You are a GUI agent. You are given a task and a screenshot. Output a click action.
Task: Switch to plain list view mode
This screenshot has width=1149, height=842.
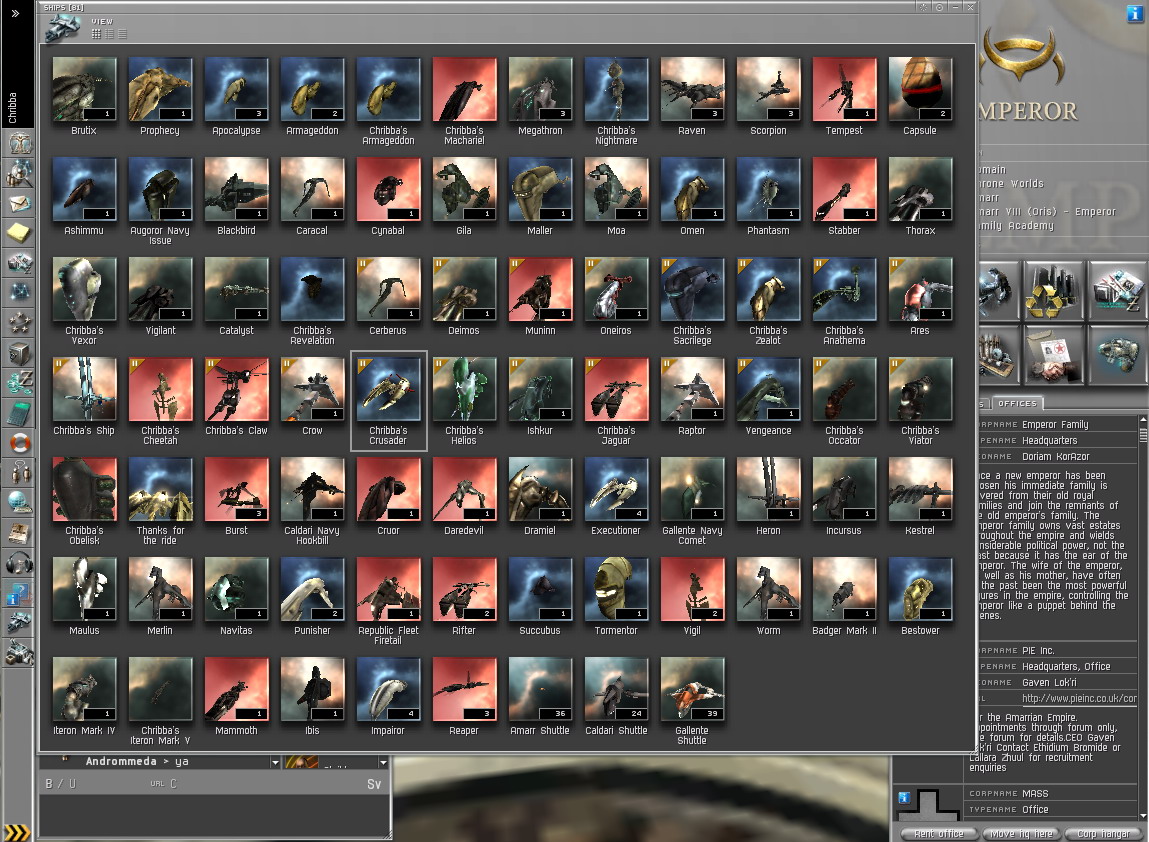coord(122,34)
